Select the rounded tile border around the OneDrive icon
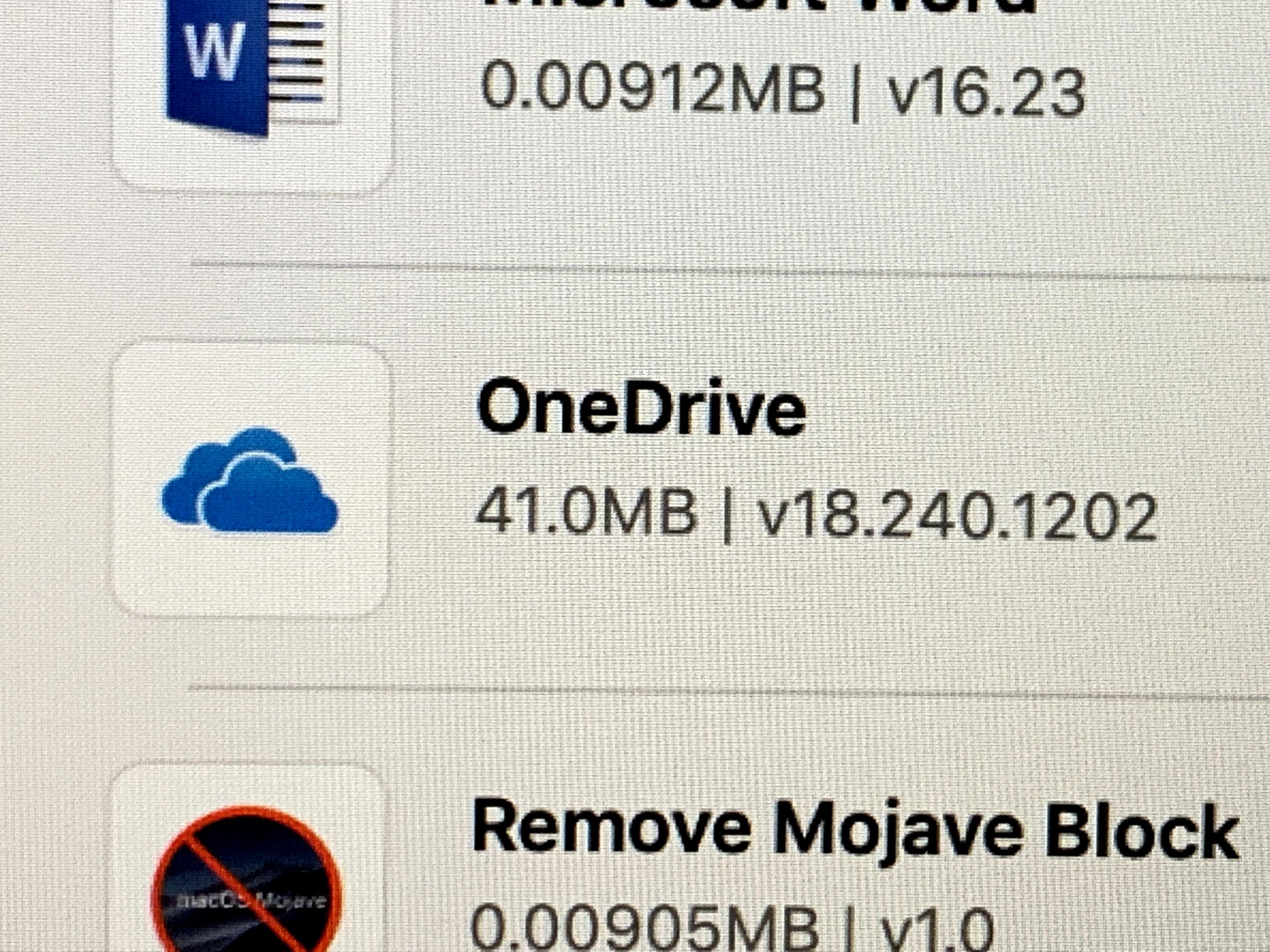 point(251,481)
